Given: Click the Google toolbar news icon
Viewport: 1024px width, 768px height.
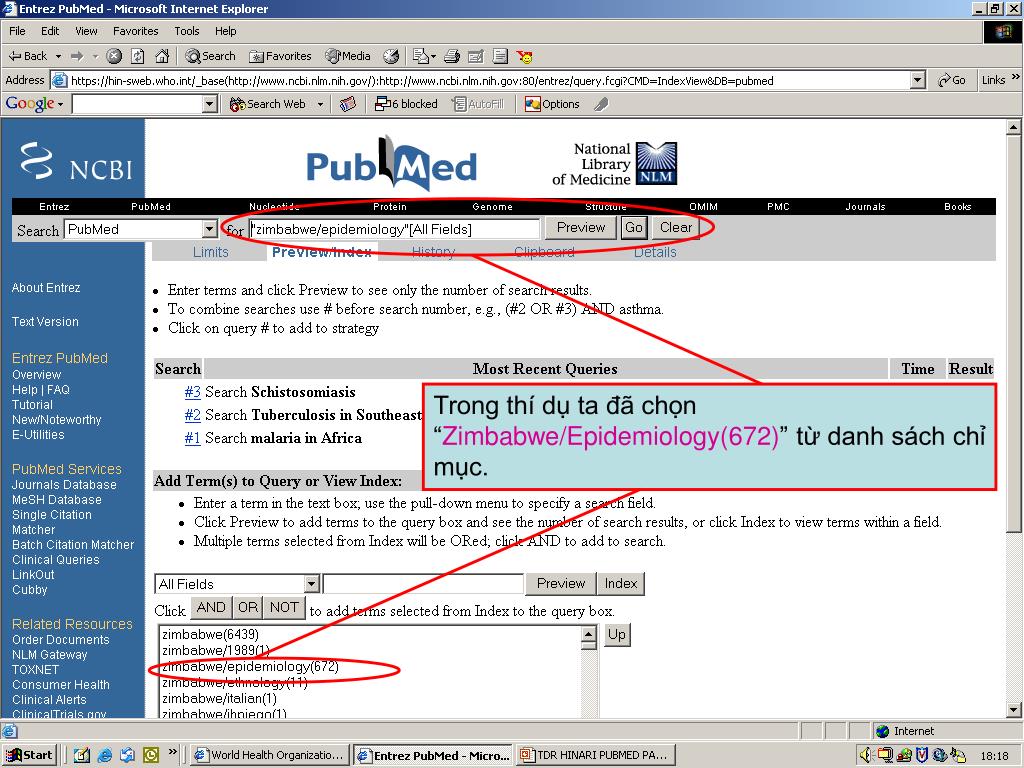Looking at the screenshot, I should pyautogui.click(x=348, y=104).
